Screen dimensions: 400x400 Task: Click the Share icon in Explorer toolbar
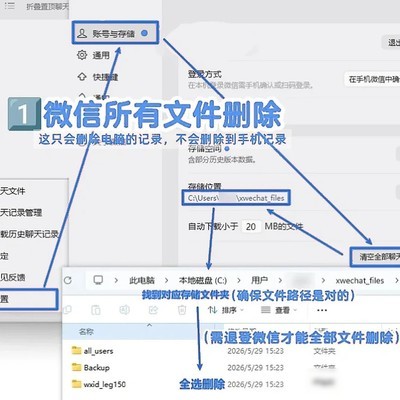click(x=153, y=310)
